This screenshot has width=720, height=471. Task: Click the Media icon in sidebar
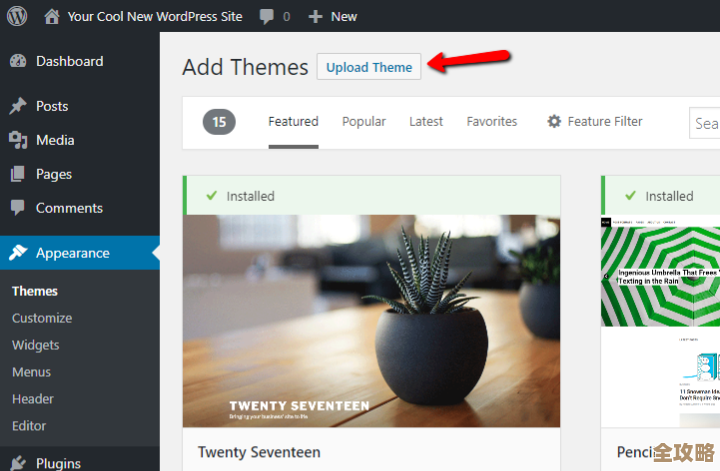pyautogui.click(x=18, y=140)
